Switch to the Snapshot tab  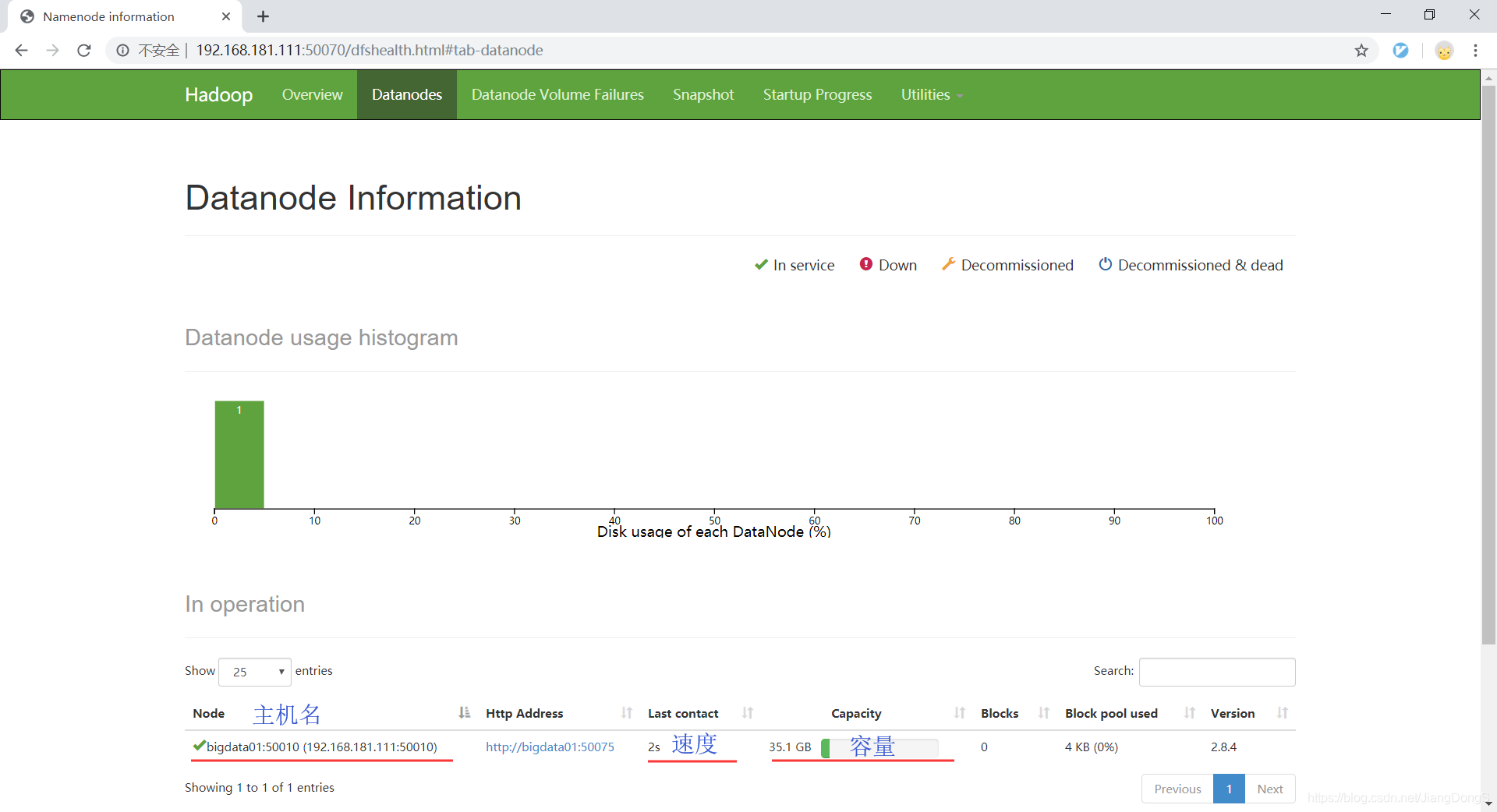pos(703,94)
